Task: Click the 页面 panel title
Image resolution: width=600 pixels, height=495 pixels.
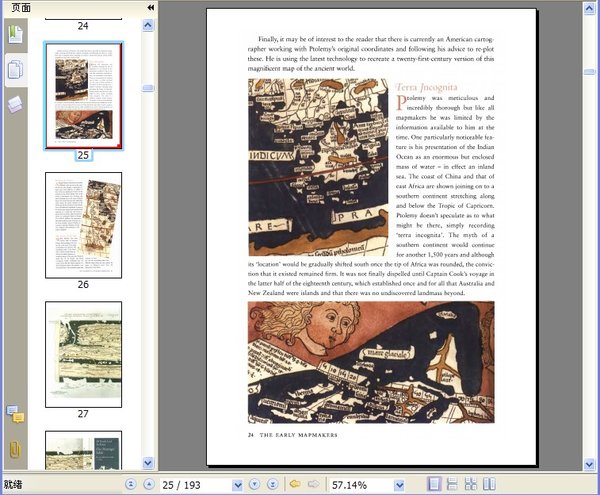Action: [21, 7]
